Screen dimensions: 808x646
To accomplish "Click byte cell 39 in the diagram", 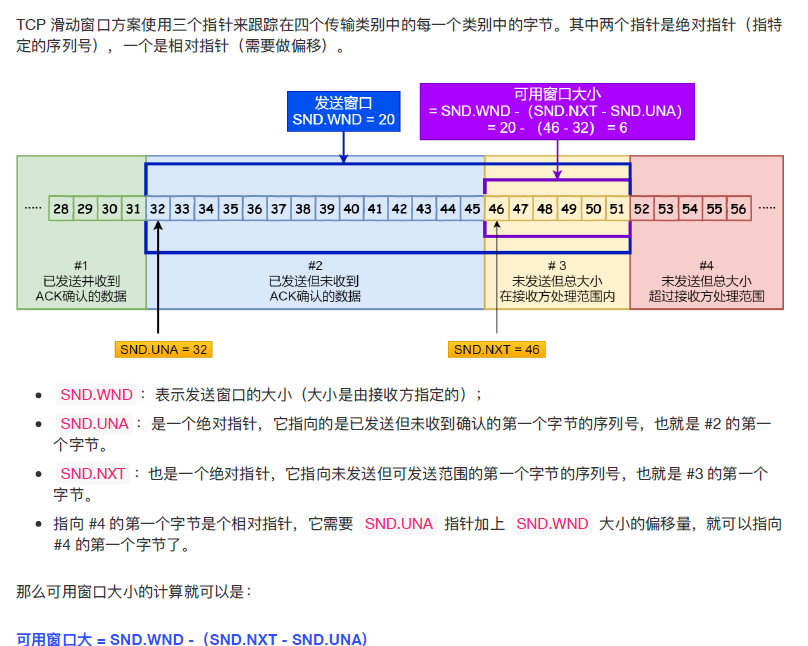I will [327, 209].
